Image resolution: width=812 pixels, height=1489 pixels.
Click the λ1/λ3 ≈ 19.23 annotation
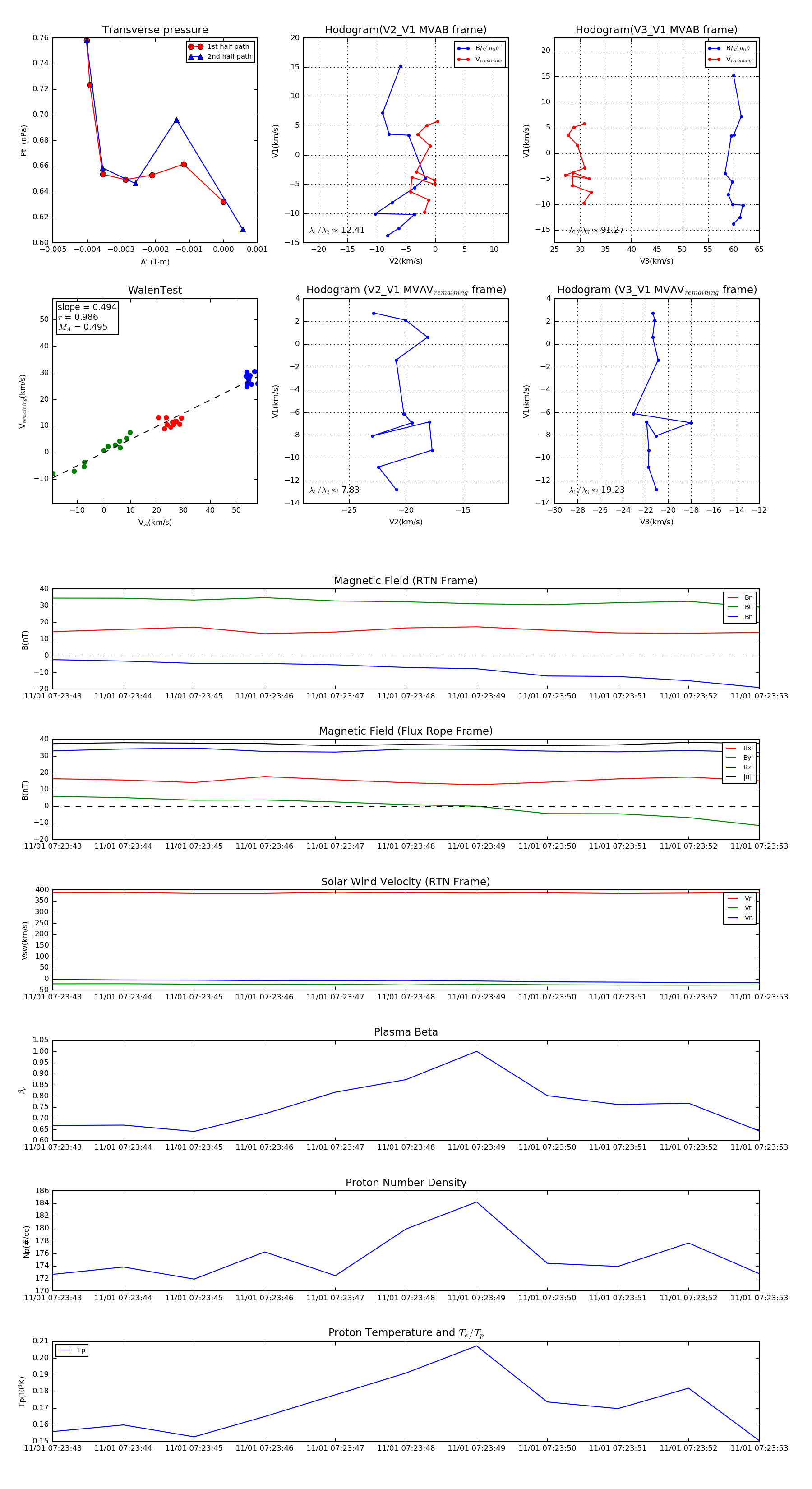tap(596, 490)
